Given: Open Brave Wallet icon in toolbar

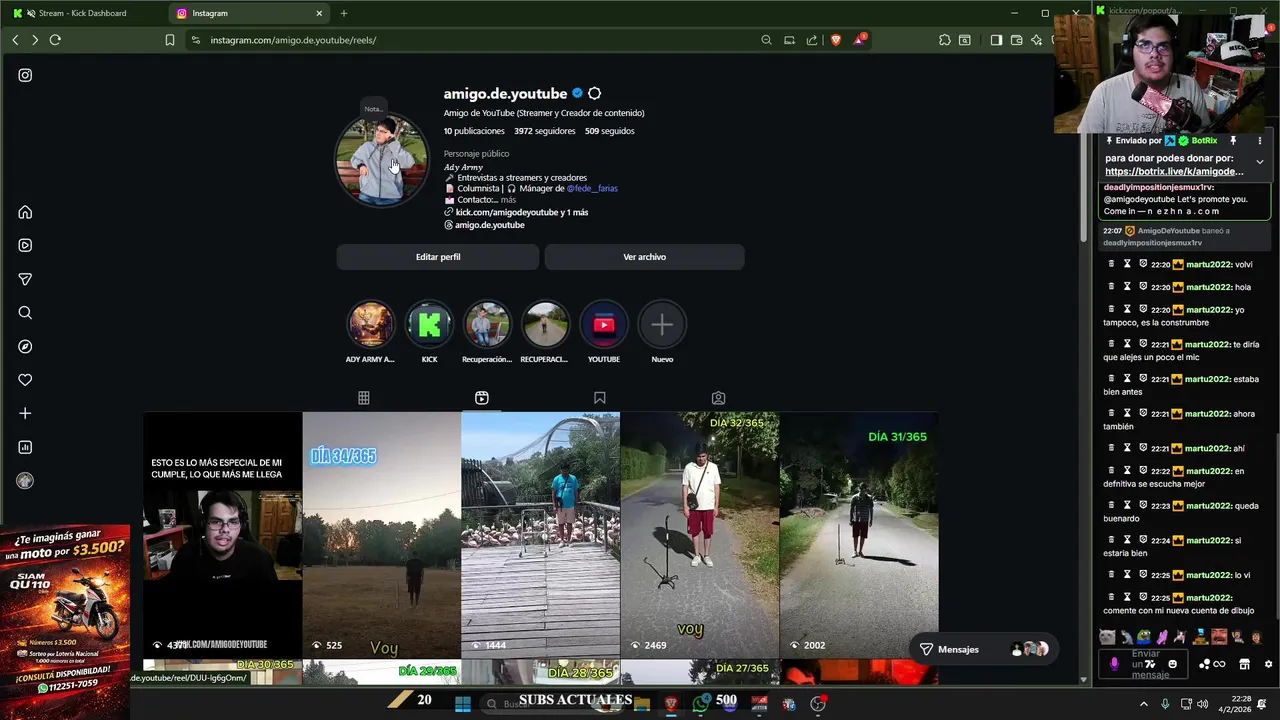Looking at the screenshot, I should pos(1016,40).
